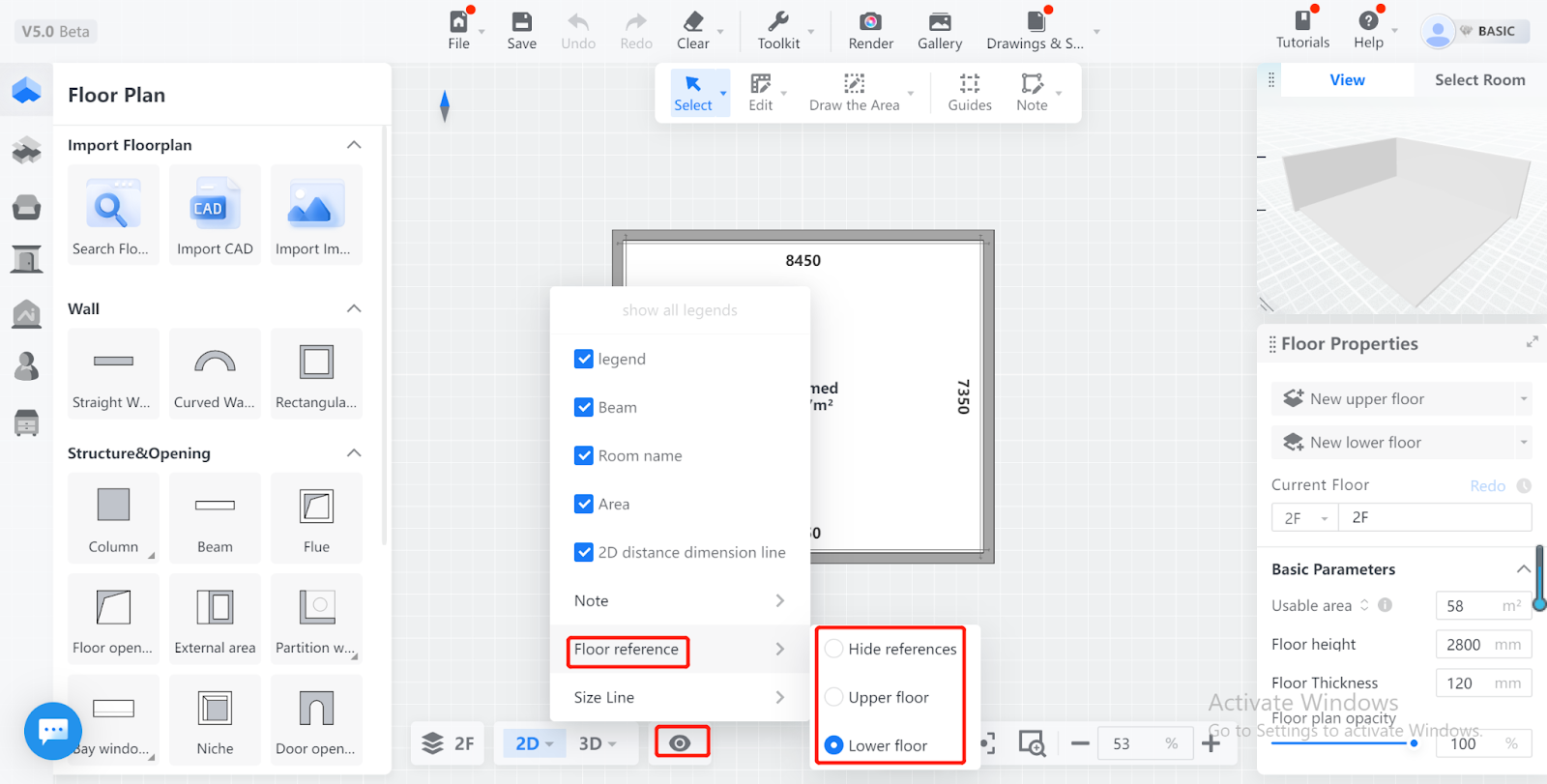1547x784 pixels.
Task: Click the Guides tool icon
Action: pyautogui.click(x=969, y=84)
